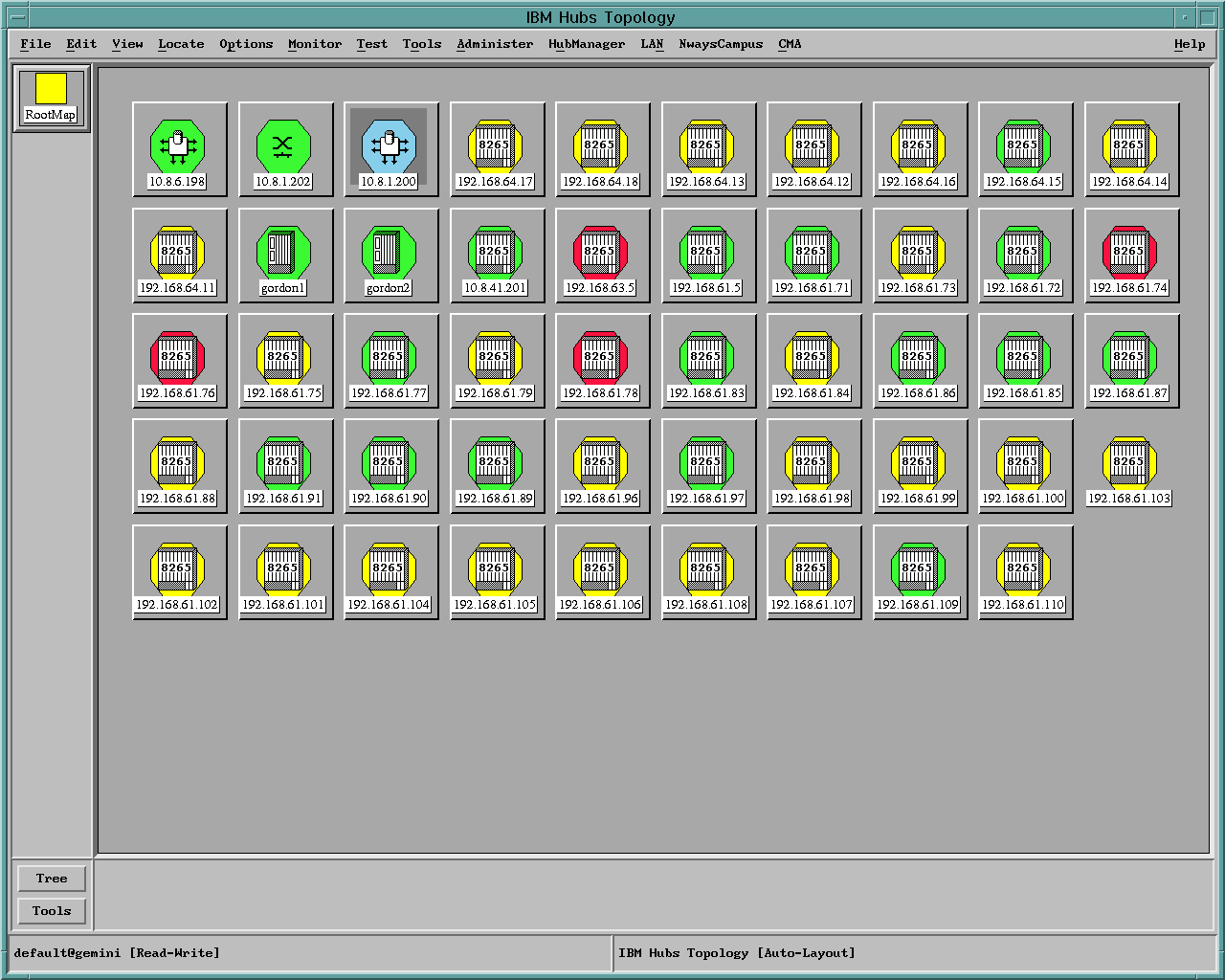Image resolution: width=1225 pixels, height=980 pixels.
Task: Open the File menu
Action: point(35,44)
